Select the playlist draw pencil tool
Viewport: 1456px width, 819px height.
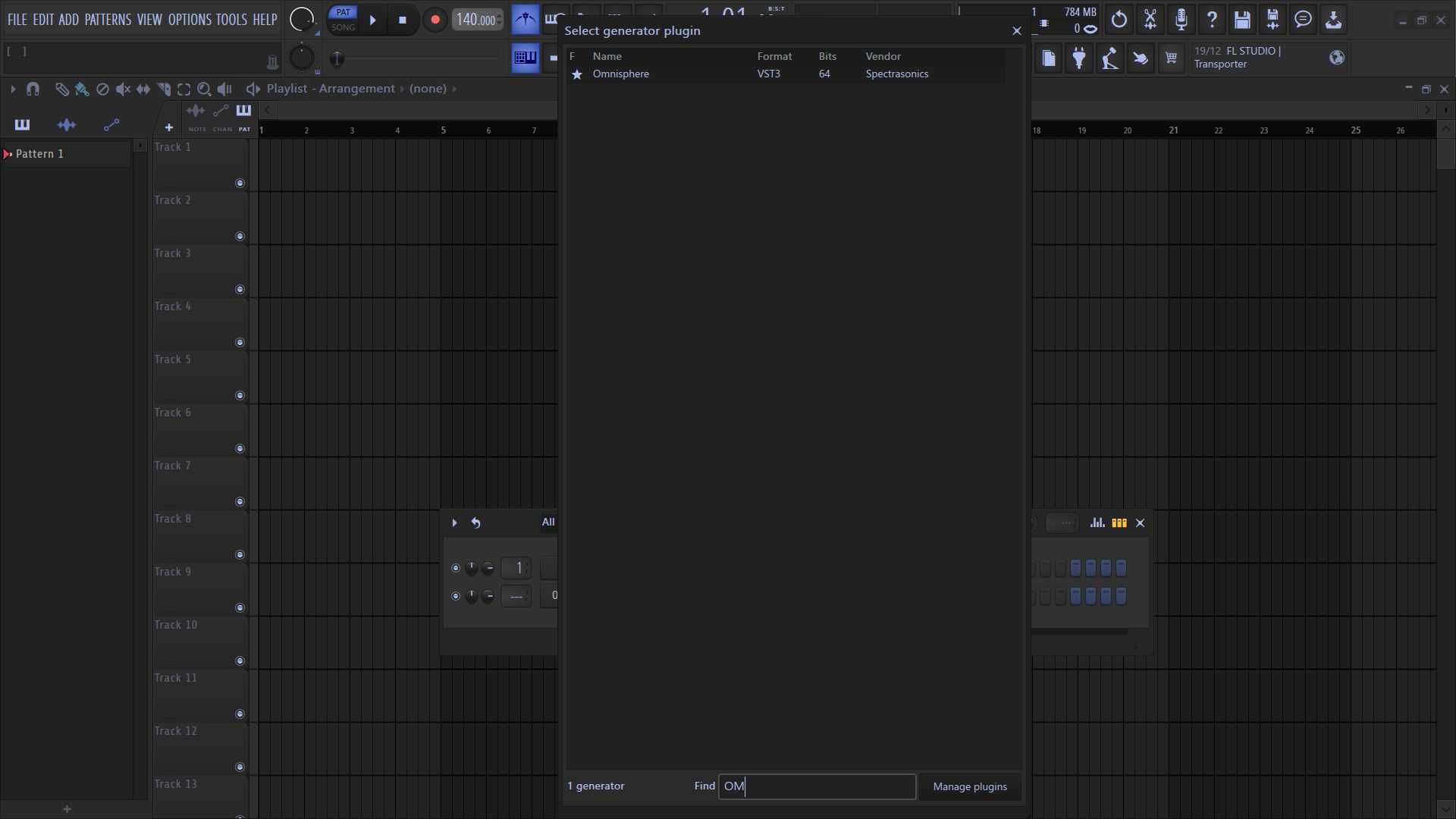61,89
